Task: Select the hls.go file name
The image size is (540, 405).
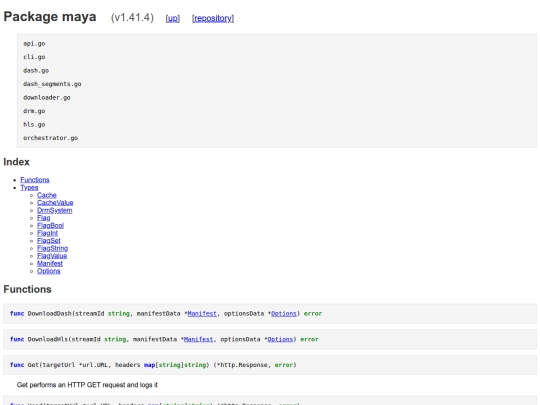Action: (34, 124)
